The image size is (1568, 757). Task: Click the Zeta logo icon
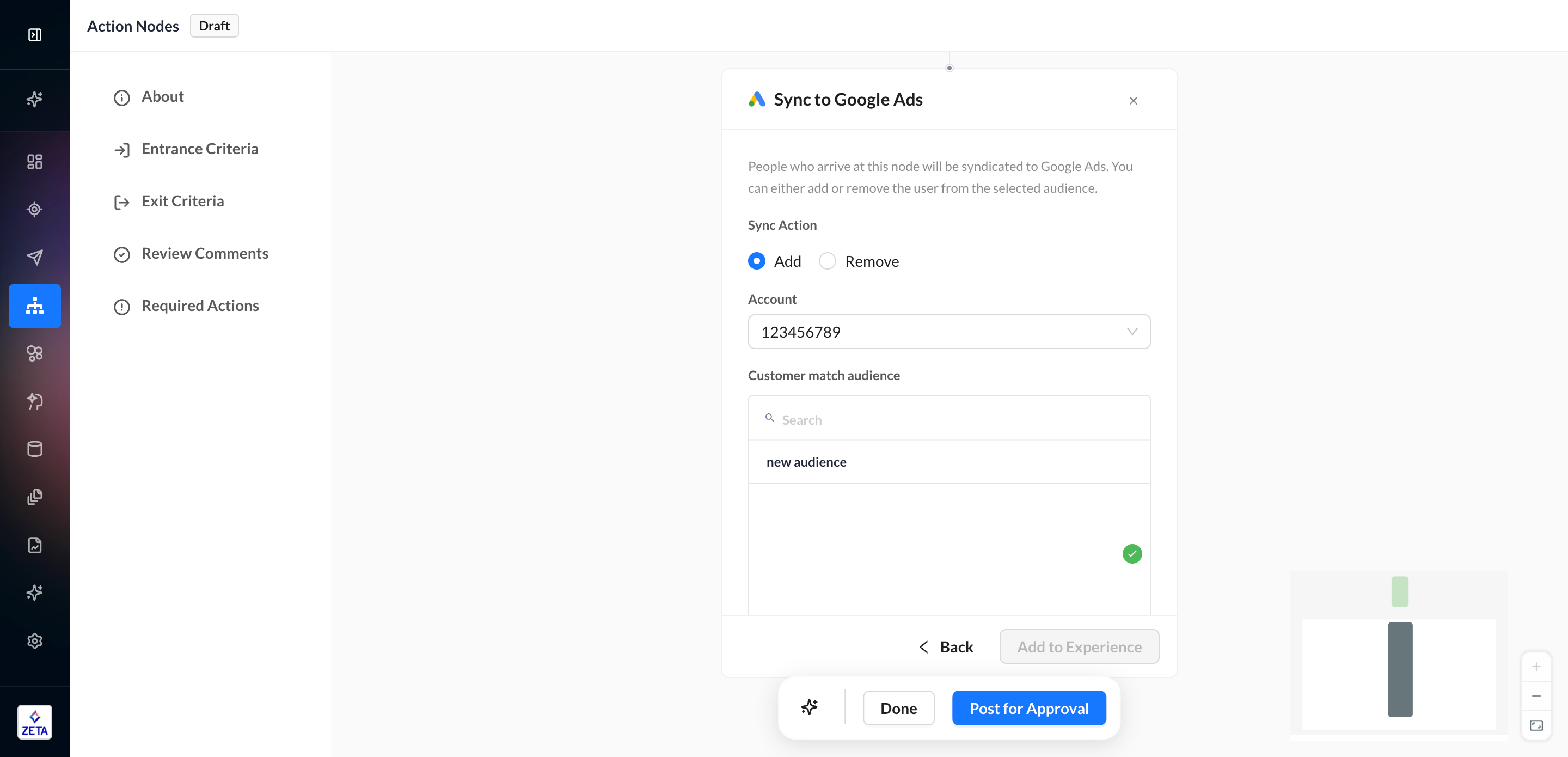coord(35,722)
